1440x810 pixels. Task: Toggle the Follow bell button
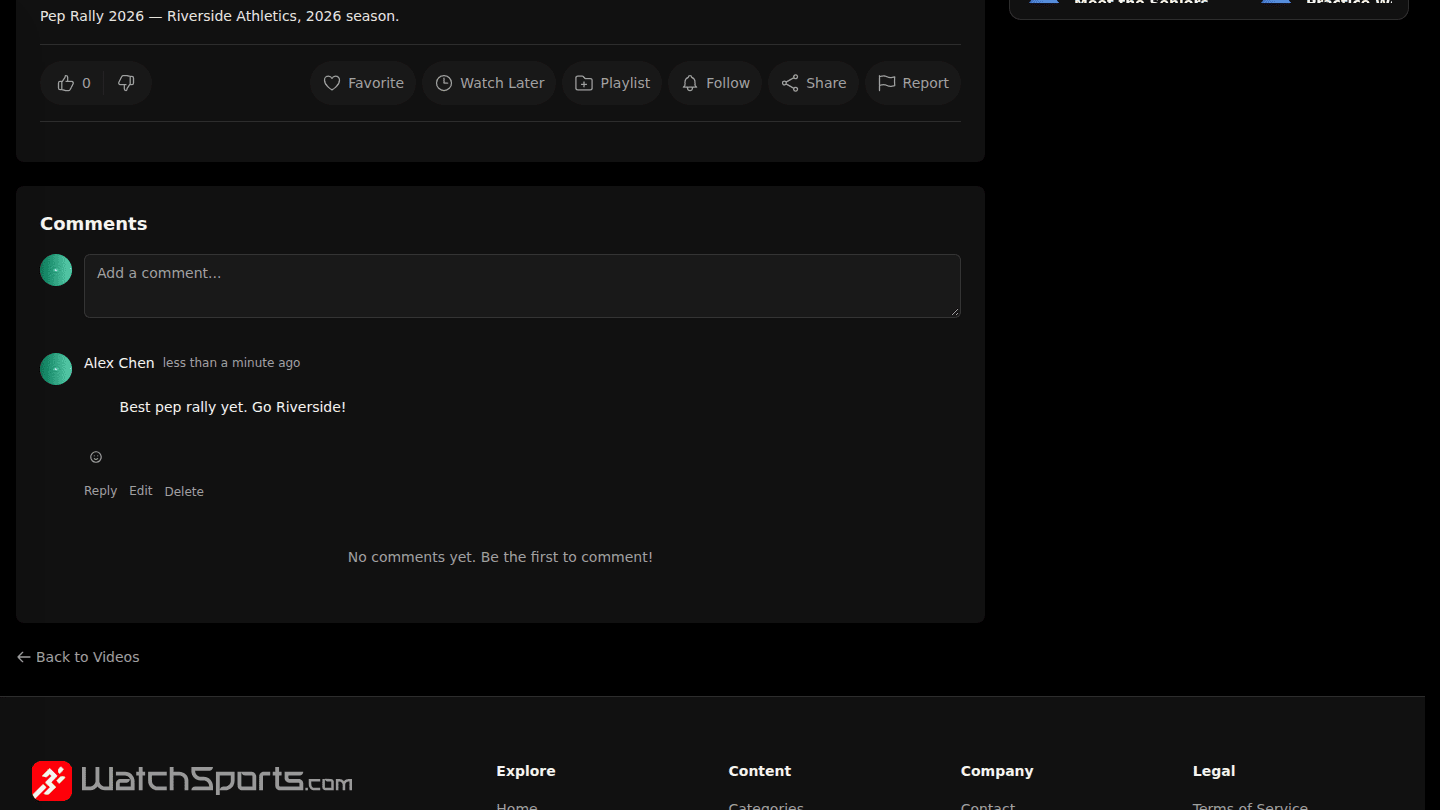715,83
